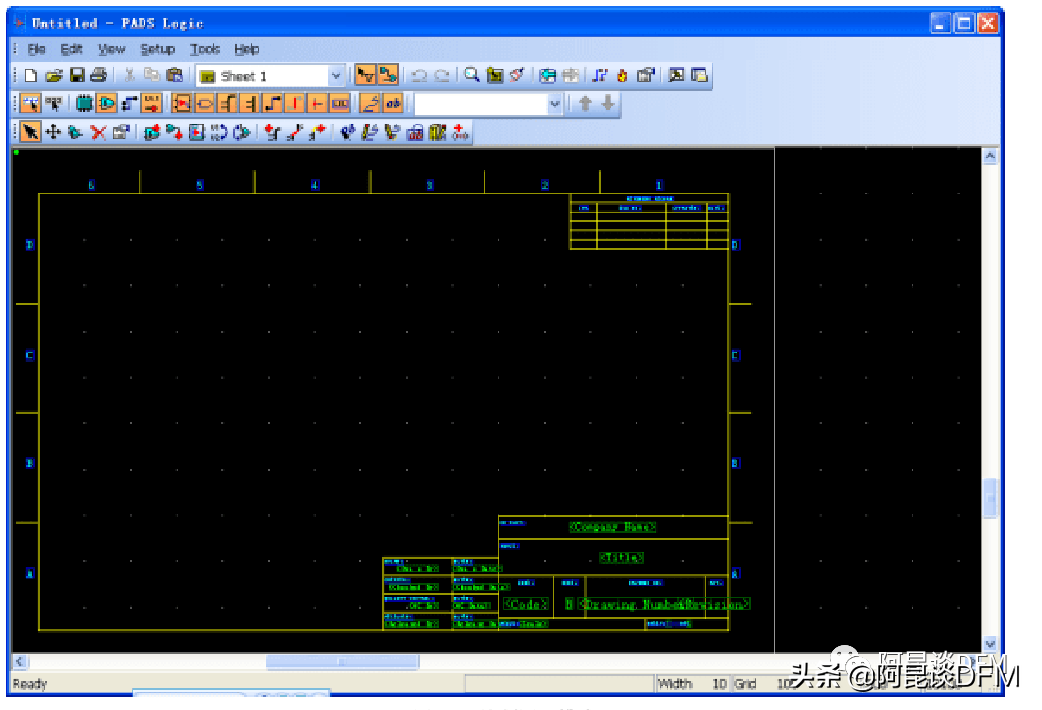Open the File menu
The width and height of the screenshot is (1042, 710).
point(37,49)
